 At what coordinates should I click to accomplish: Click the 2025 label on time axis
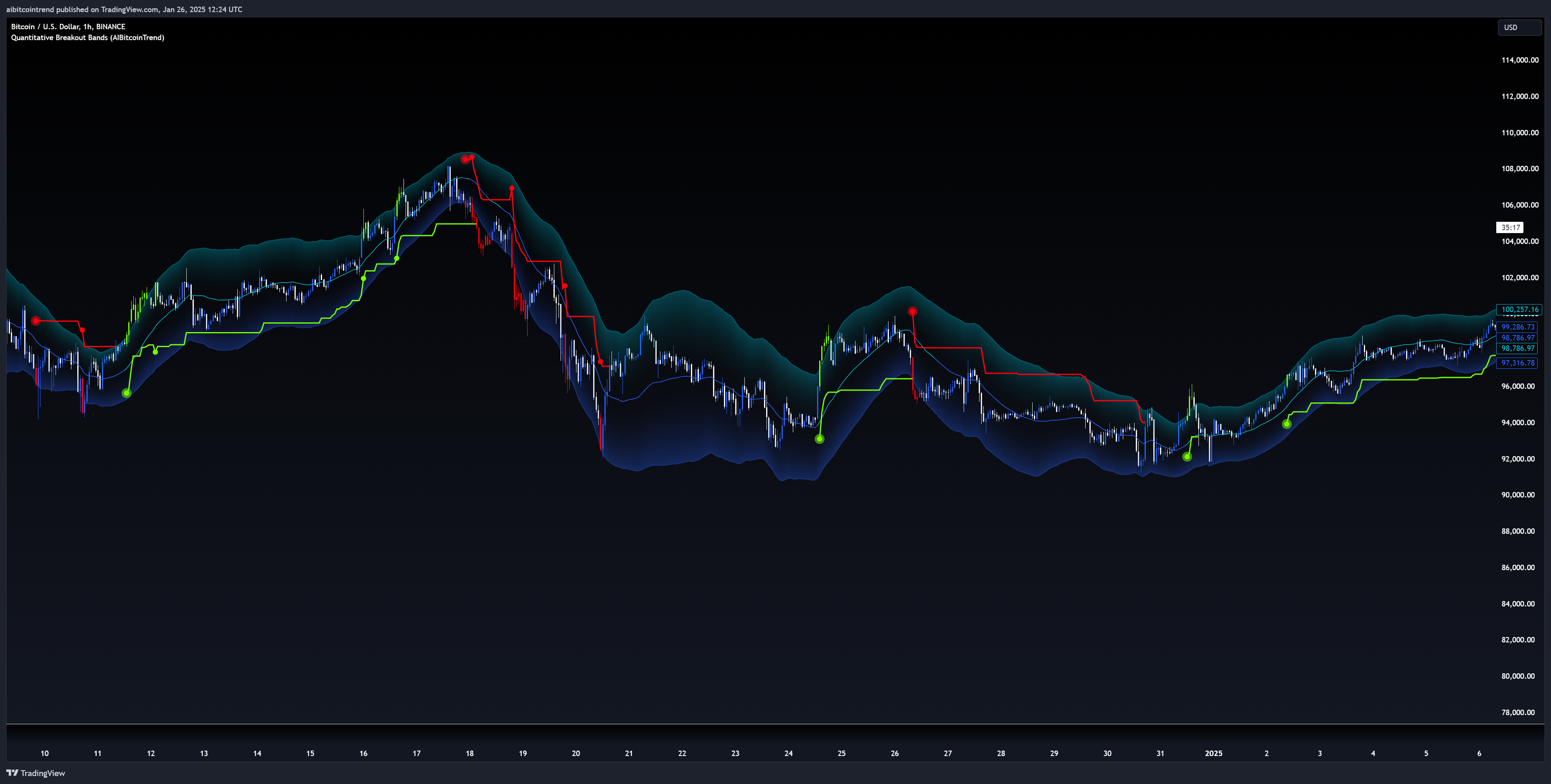(1213, 753)
